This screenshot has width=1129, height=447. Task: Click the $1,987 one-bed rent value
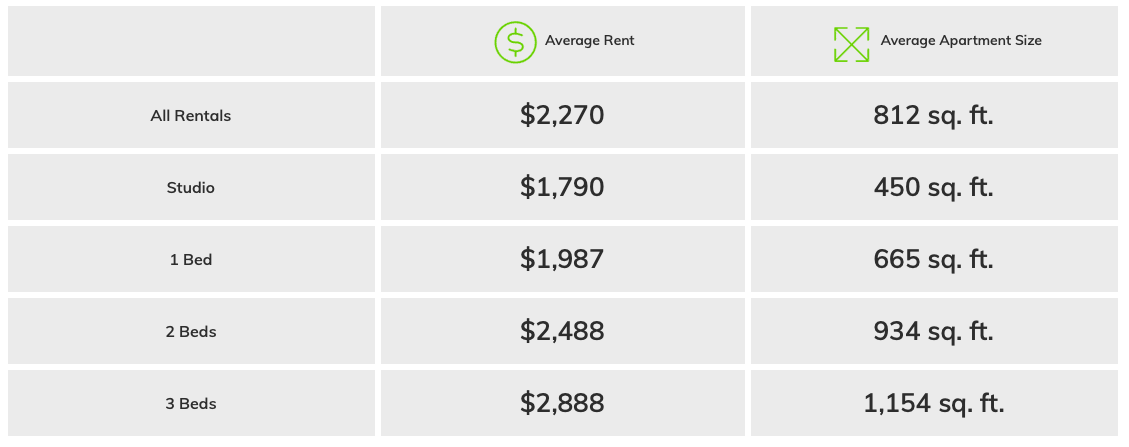click(562, 260)
